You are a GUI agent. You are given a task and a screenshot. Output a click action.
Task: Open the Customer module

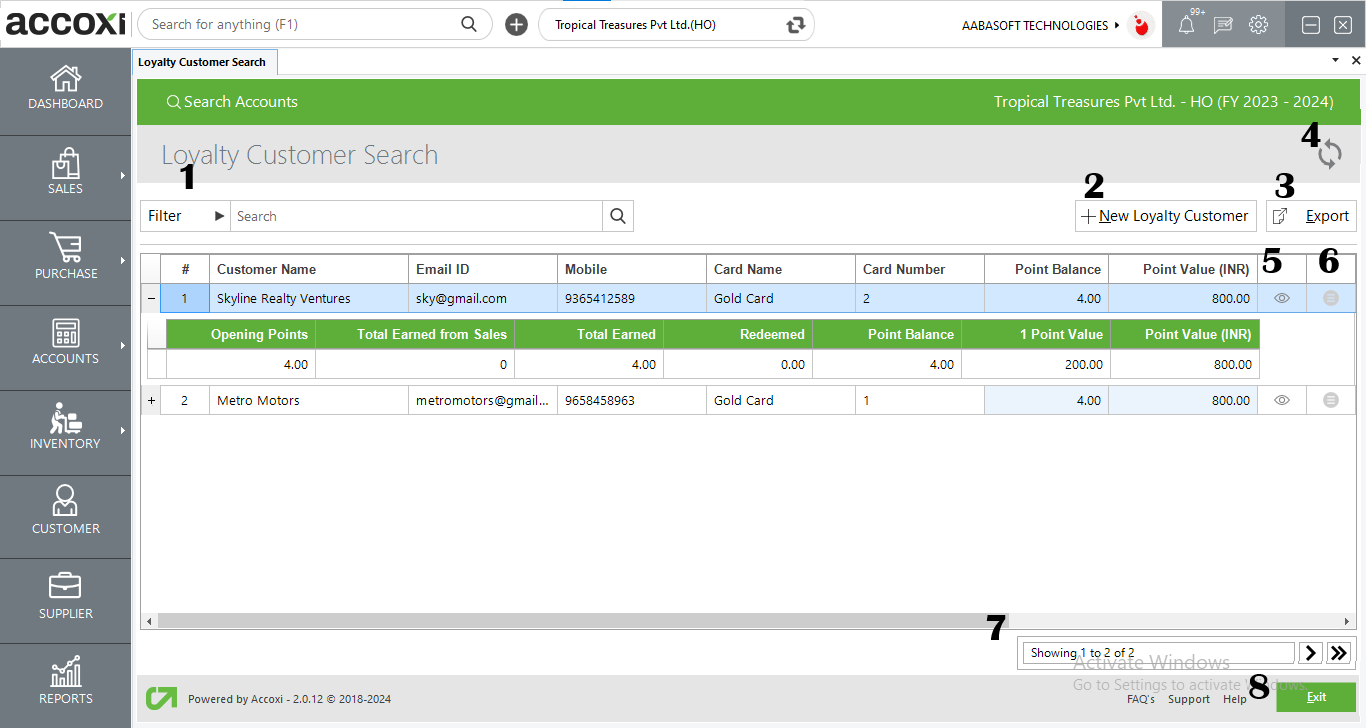[x=65, y=515]
